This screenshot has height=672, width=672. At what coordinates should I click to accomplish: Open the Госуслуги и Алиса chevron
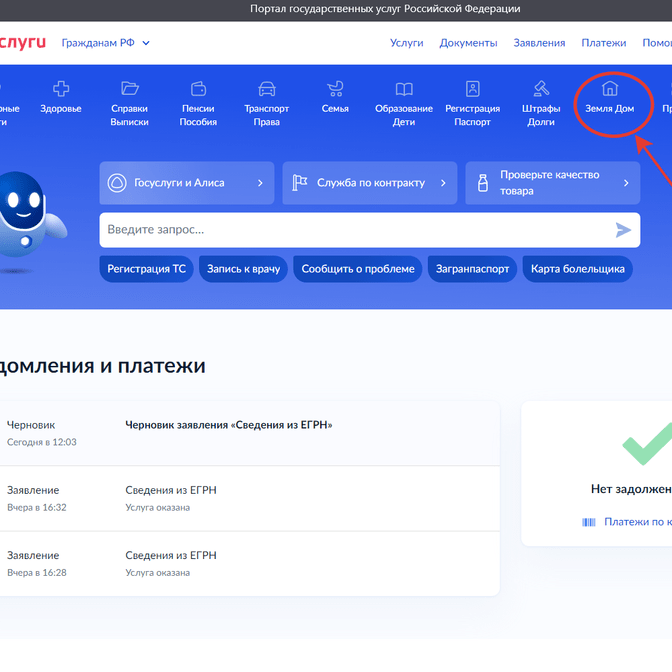pos(260,183)
